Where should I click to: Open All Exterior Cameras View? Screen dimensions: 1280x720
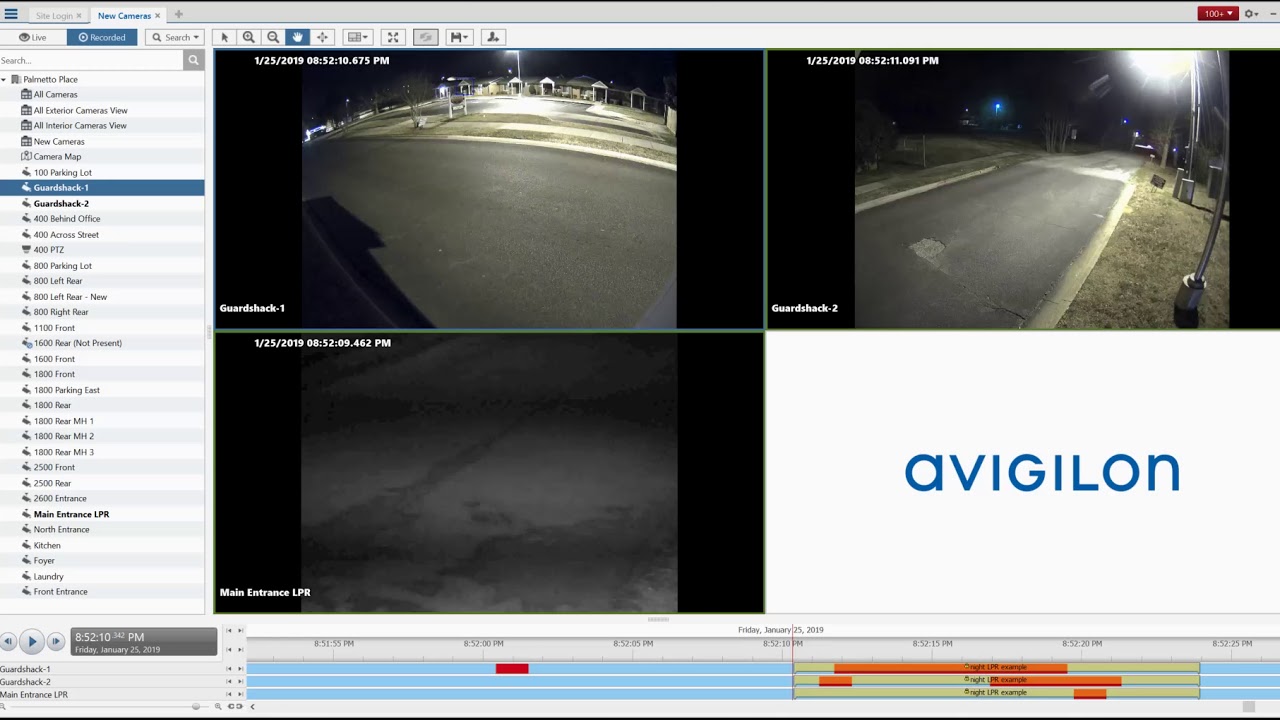tap(80, 110)
